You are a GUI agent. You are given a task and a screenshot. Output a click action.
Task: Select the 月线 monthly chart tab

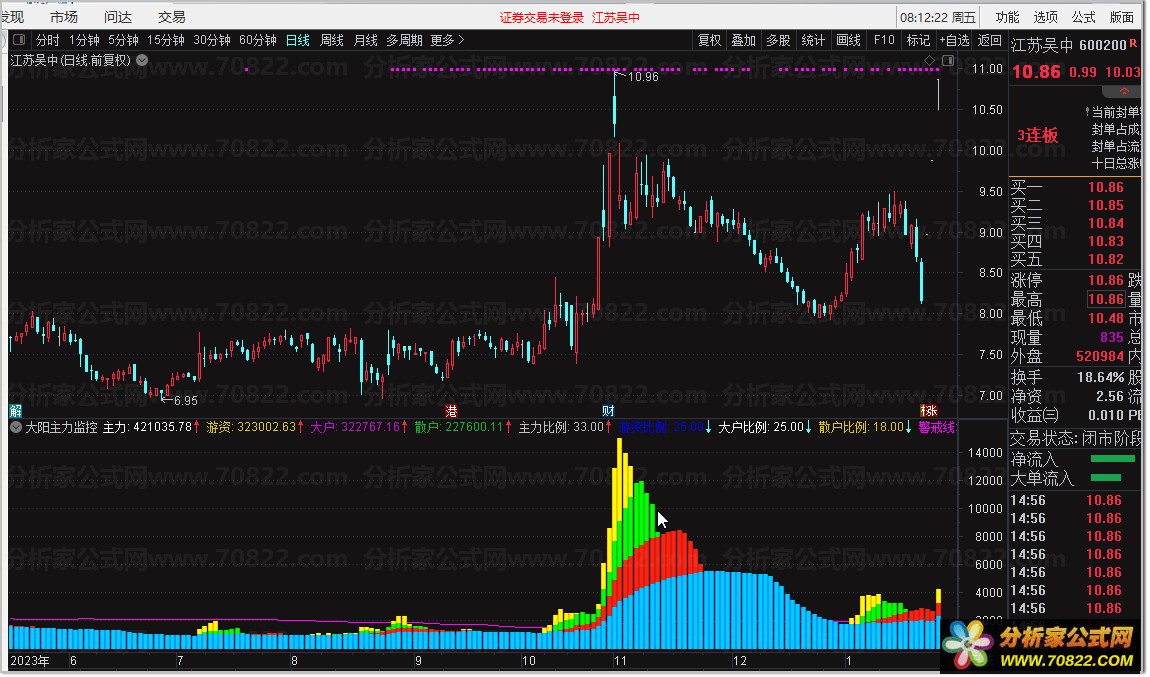tap(365, 40)
